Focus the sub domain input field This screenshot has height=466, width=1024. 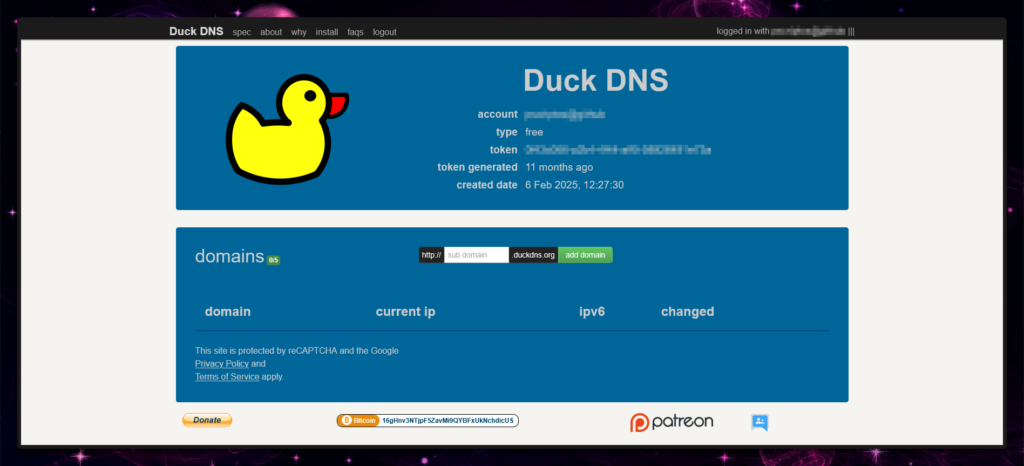coord(476,255)
